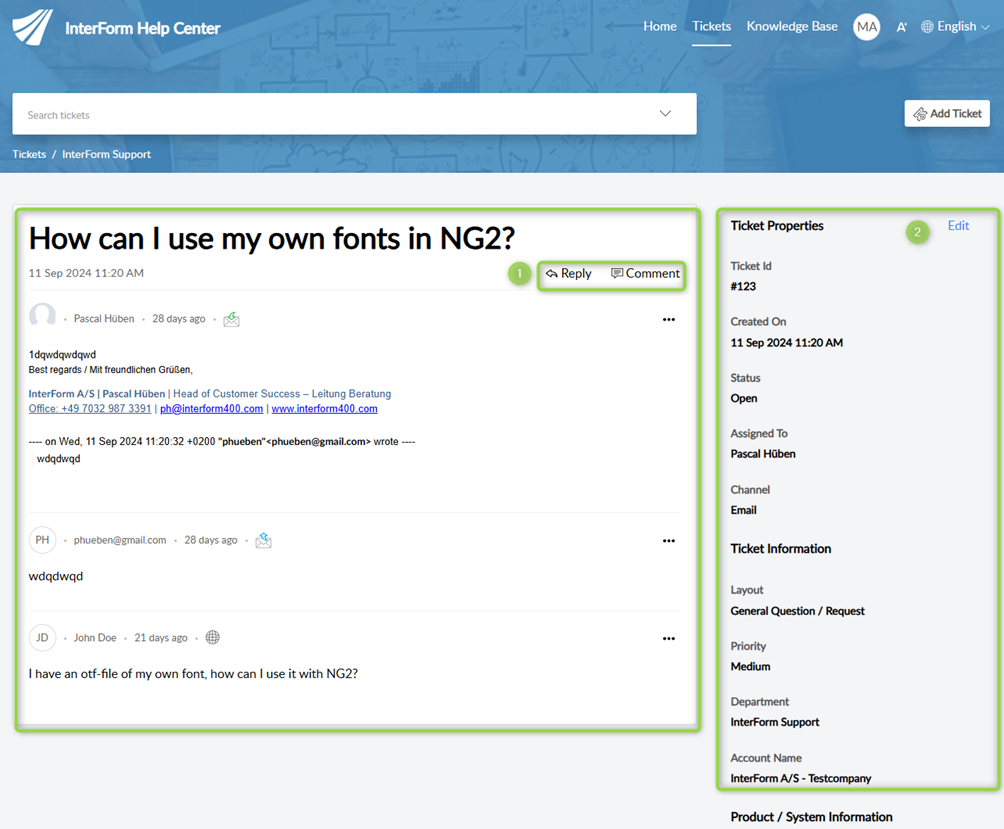The height and width of the screenshot is (829, 1004).
Task: Open the www.interform400.com website link
Action: (x=324, y=408)
